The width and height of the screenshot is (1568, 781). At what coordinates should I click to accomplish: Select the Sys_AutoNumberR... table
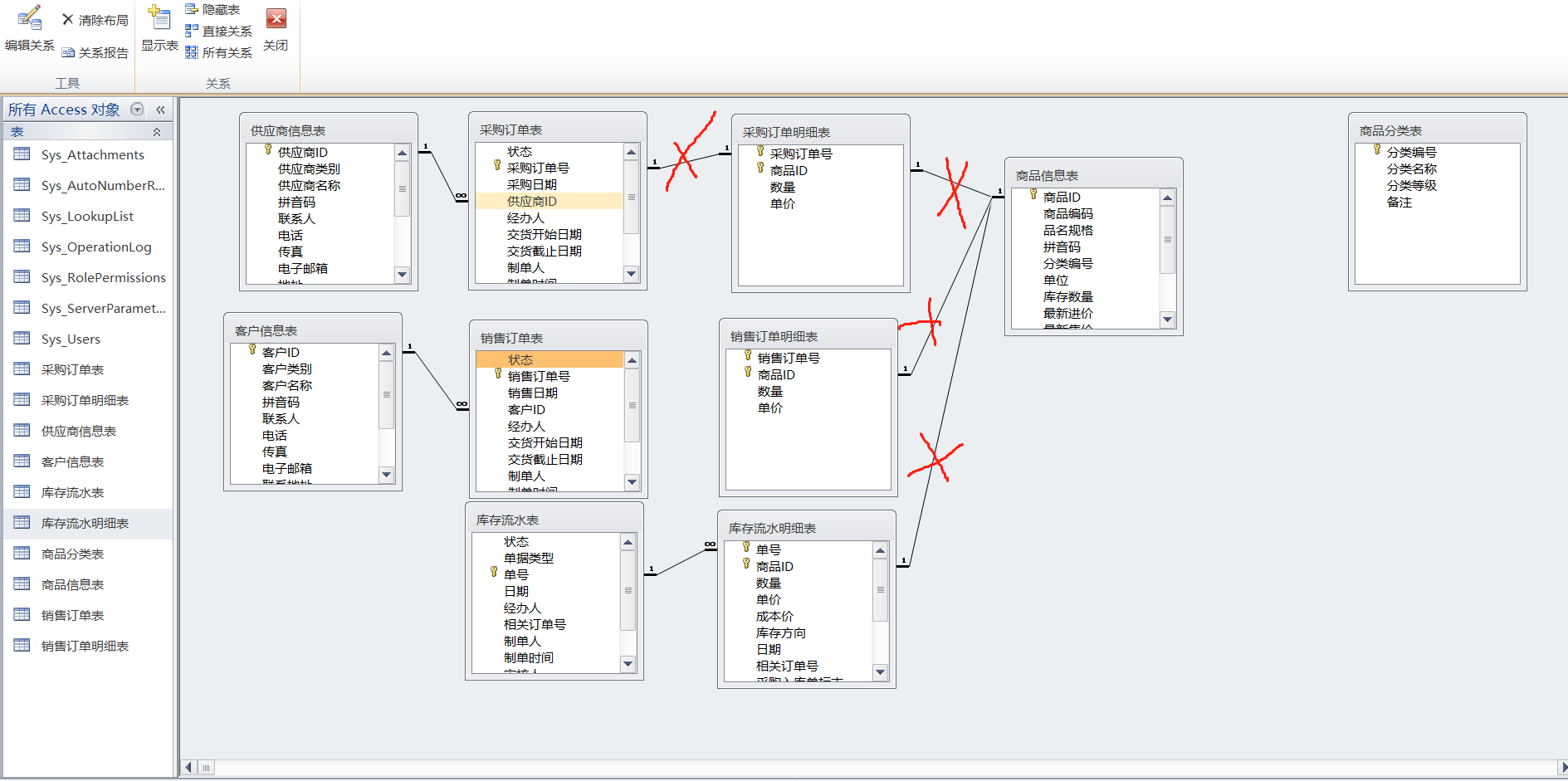pos(90,185)
